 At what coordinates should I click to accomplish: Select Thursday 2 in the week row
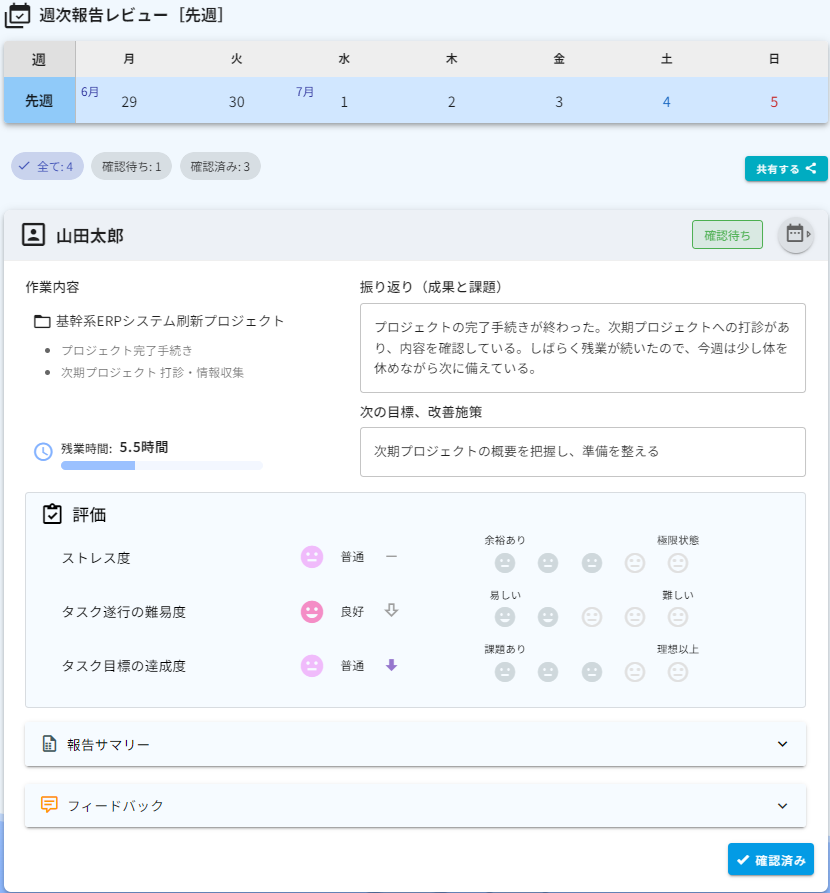coord(451,101)
